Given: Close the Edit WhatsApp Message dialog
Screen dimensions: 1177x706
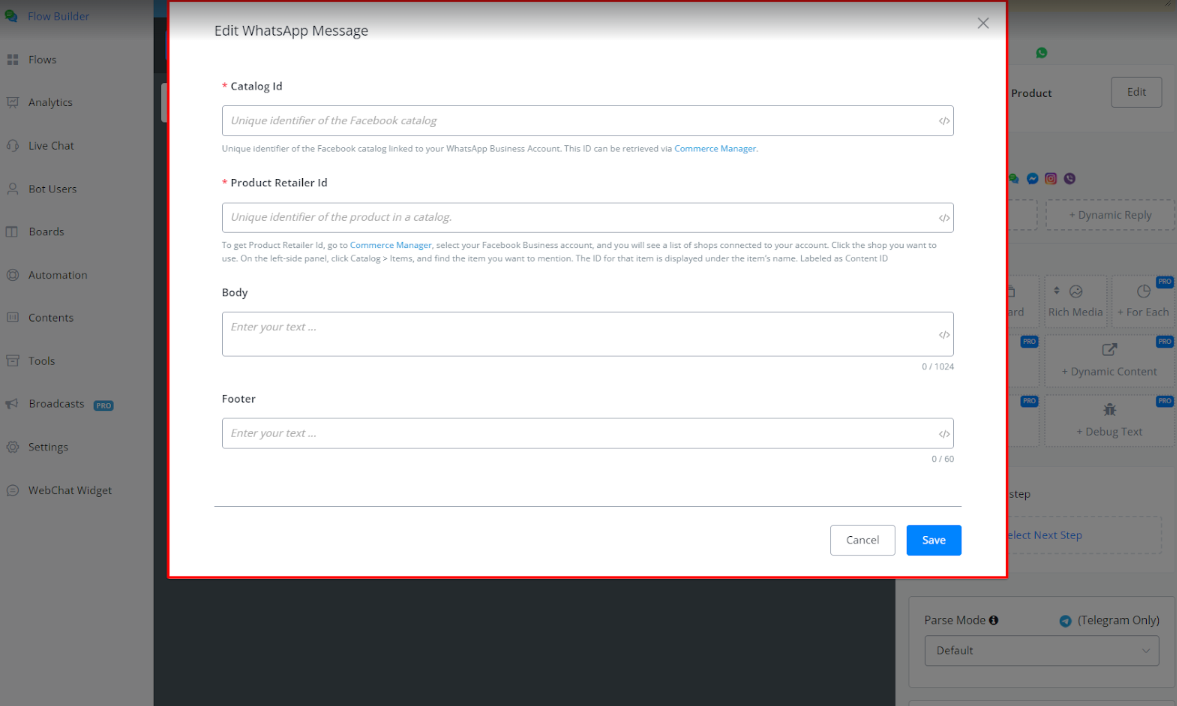Looking at the screenshot, I should pos(983,23).
